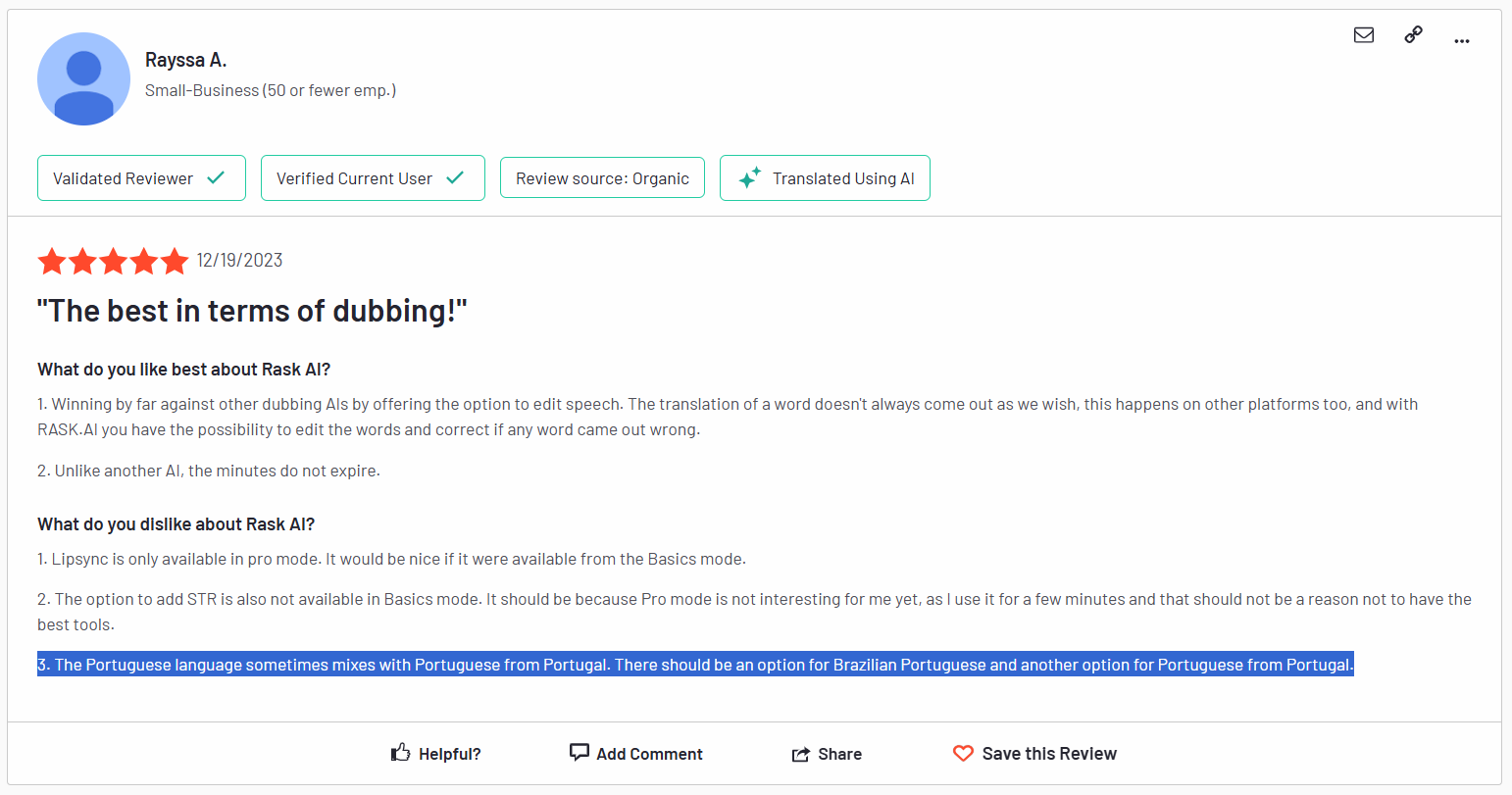
Task: Click the review title "The best in terms of dubbing!"
Action: [252, 311]
